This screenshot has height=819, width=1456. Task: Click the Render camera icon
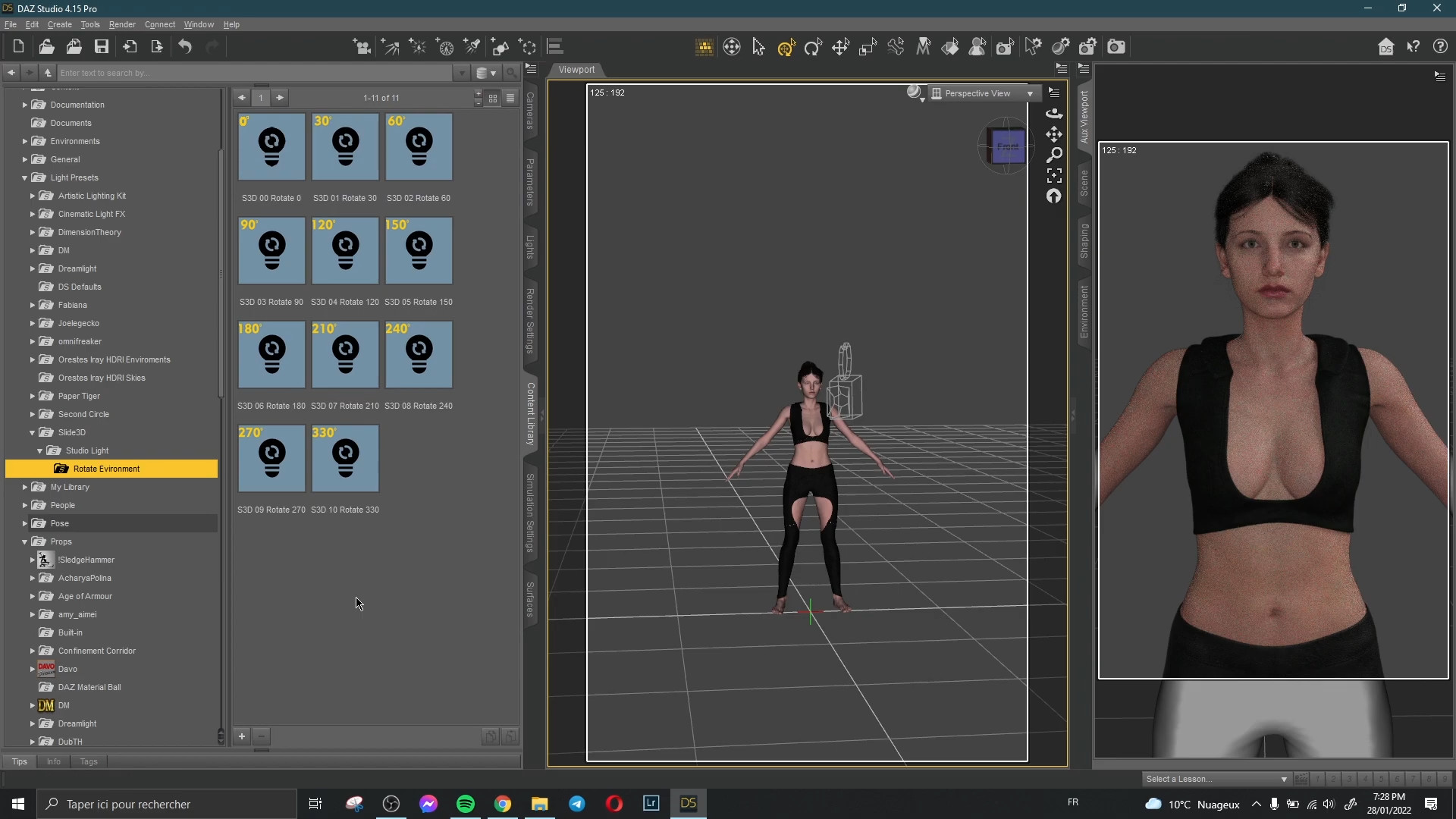1116,47
